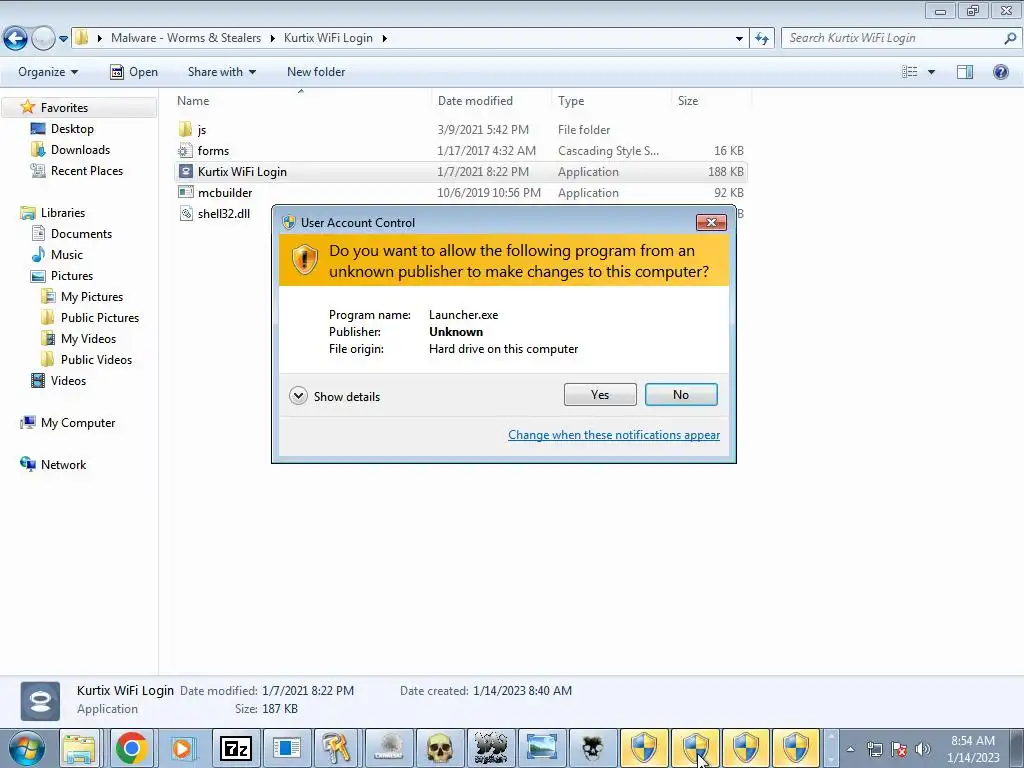The image size is (1024, 768).
Task: Open the keys icon app in the taskbar
Action: (336, 748)
